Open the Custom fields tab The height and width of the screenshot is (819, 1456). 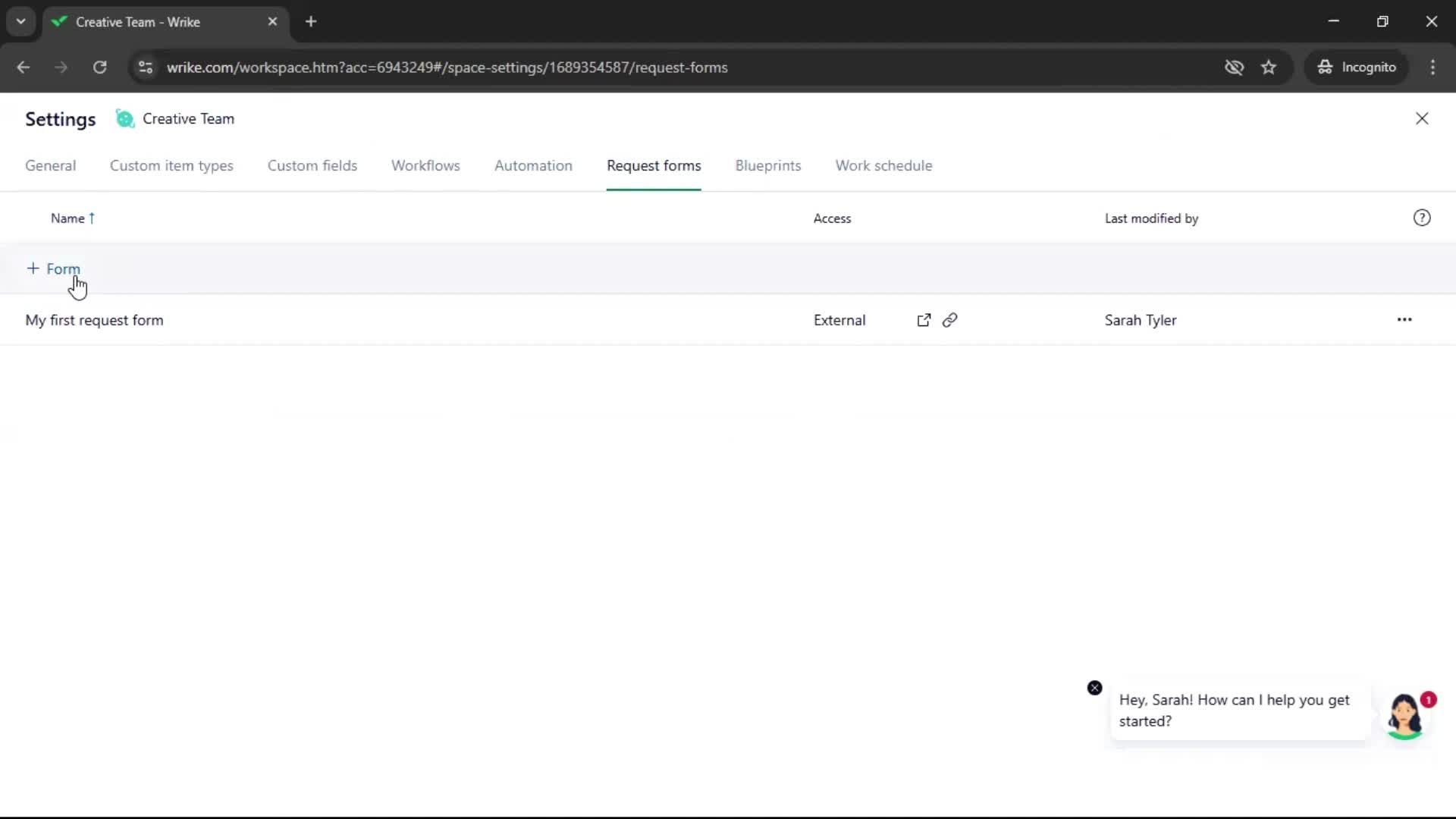312,165
